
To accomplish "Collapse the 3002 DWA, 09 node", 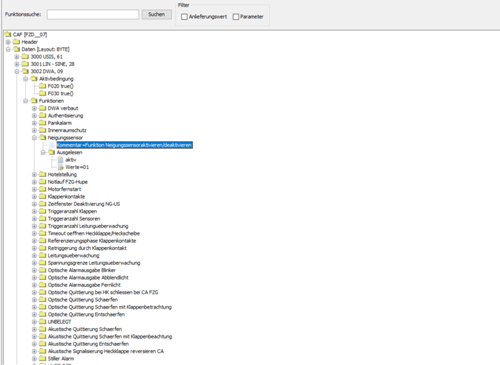I will click(x=17, y=71).
